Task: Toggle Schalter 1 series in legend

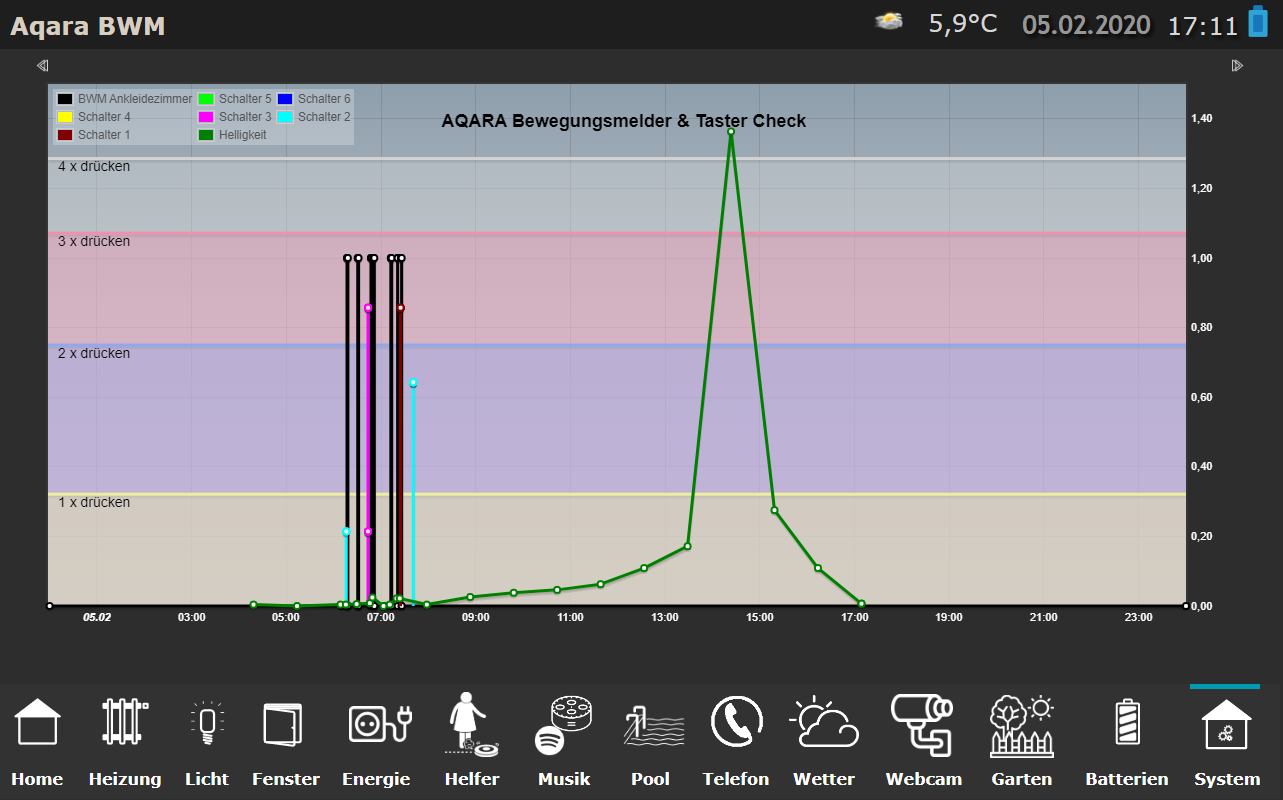Action: pos(94,135)
